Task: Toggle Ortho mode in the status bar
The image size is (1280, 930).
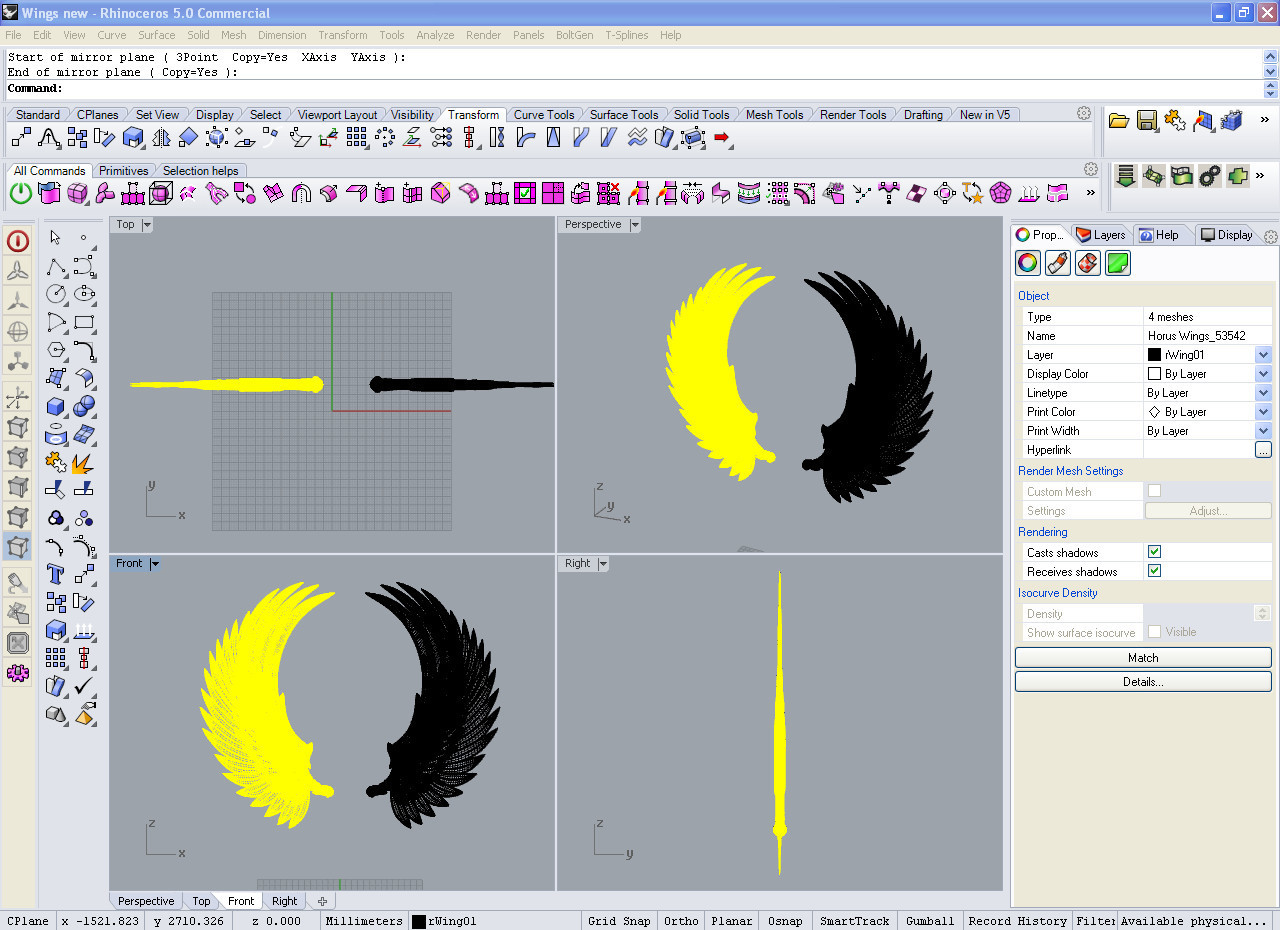Action: [x=681, y=921]
